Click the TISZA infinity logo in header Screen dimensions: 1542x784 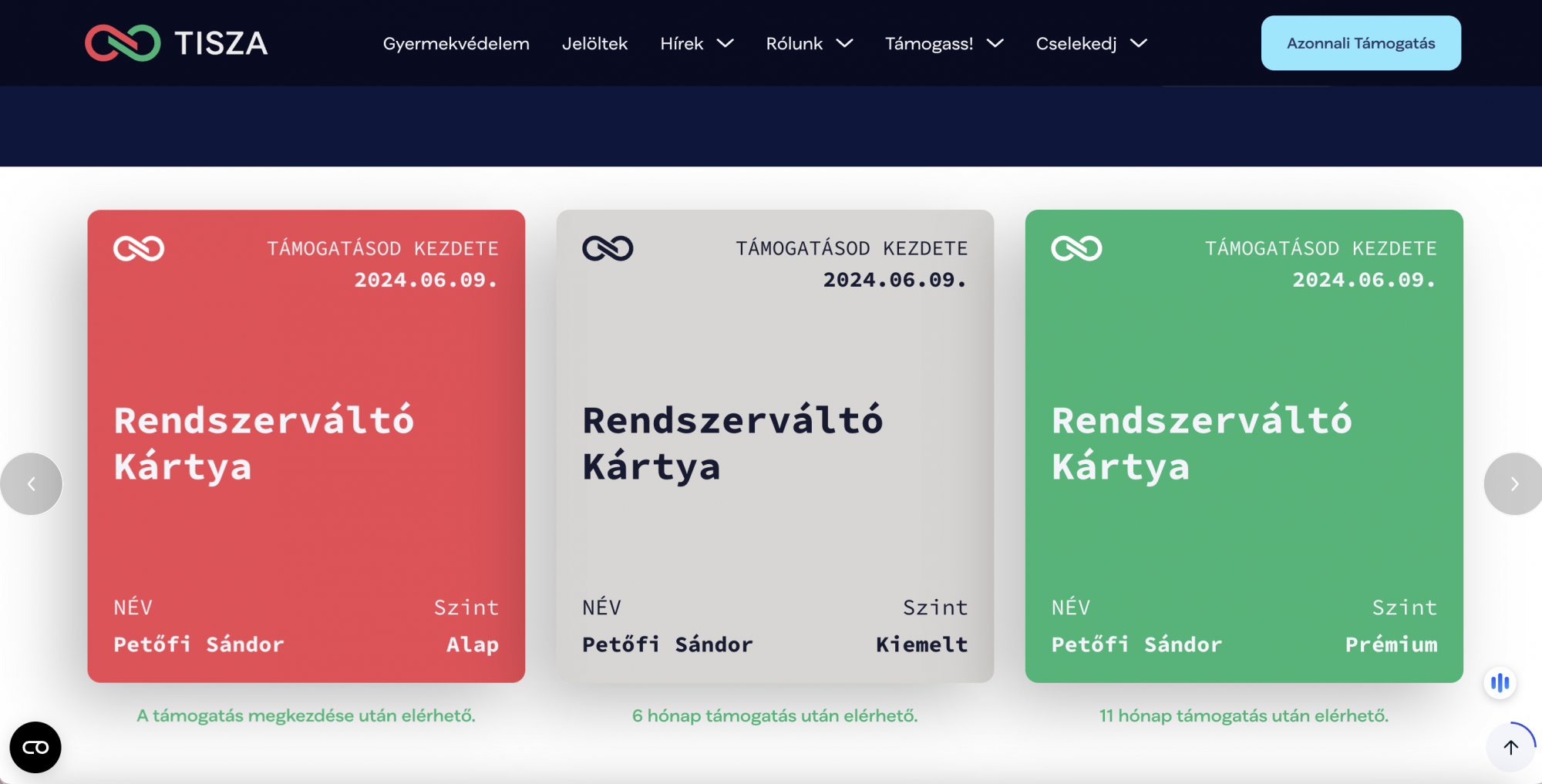[123, 43]
